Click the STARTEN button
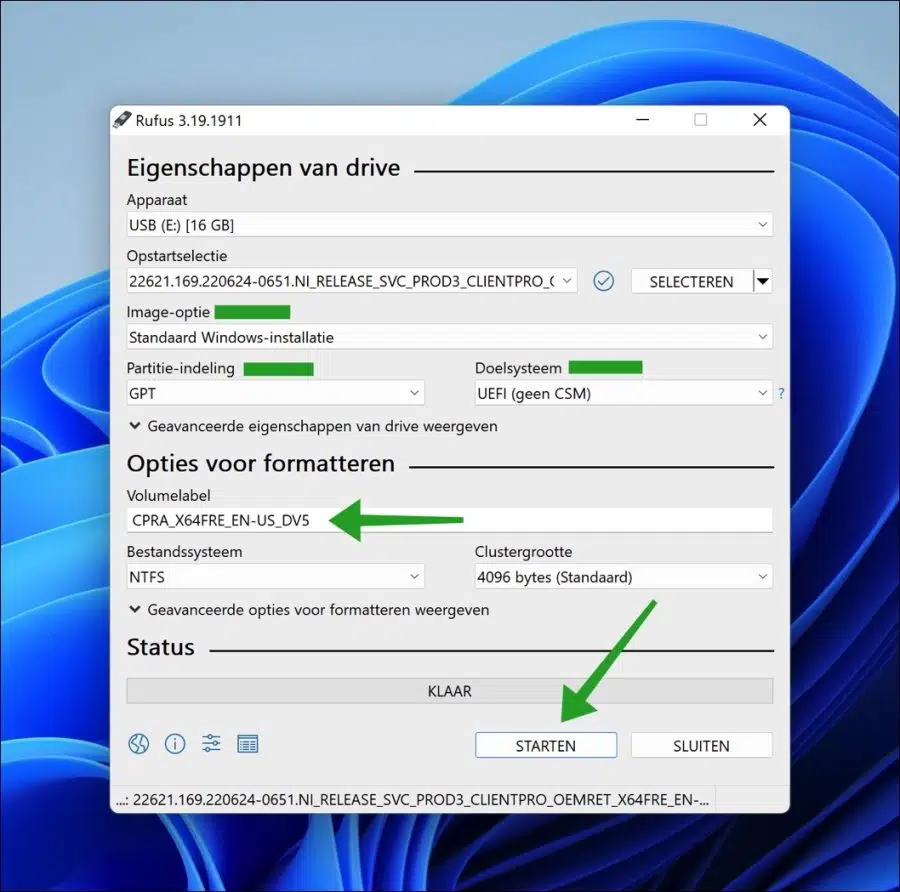 click(x=546, y=746)
